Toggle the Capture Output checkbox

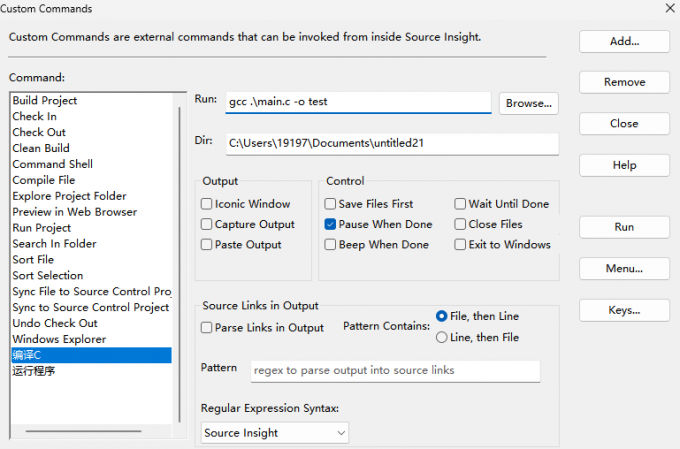pyautogui.click(x=206, y=225)
